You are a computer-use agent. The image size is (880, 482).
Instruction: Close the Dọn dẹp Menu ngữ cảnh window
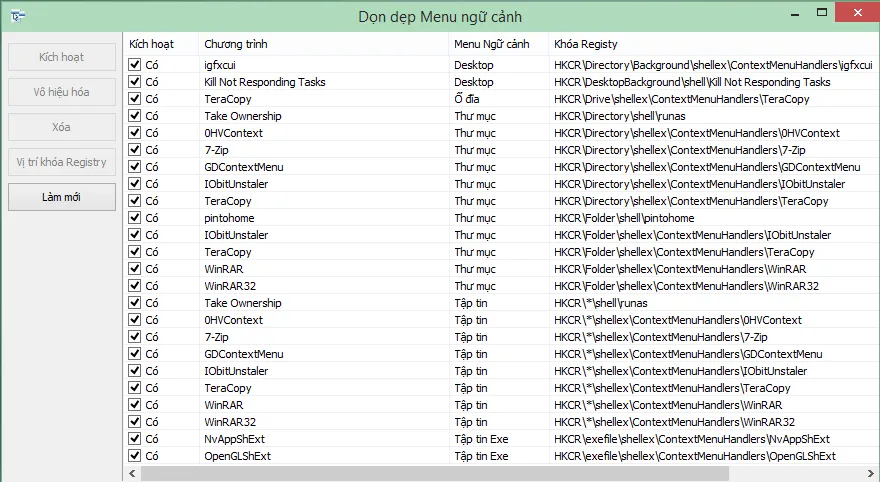pos(858,12)
